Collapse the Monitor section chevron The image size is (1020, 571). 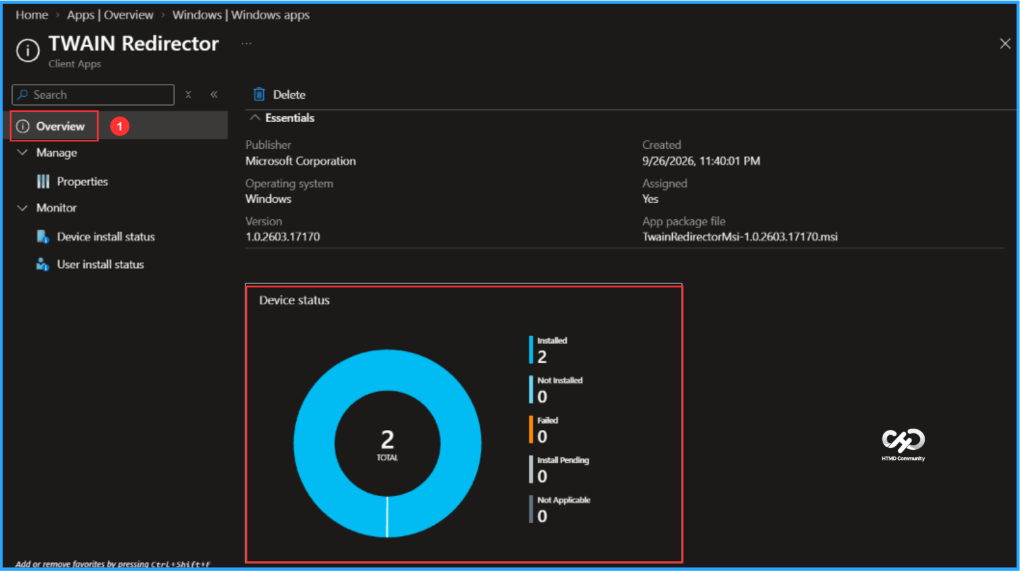pyautogui.click(x=22, y=207)
